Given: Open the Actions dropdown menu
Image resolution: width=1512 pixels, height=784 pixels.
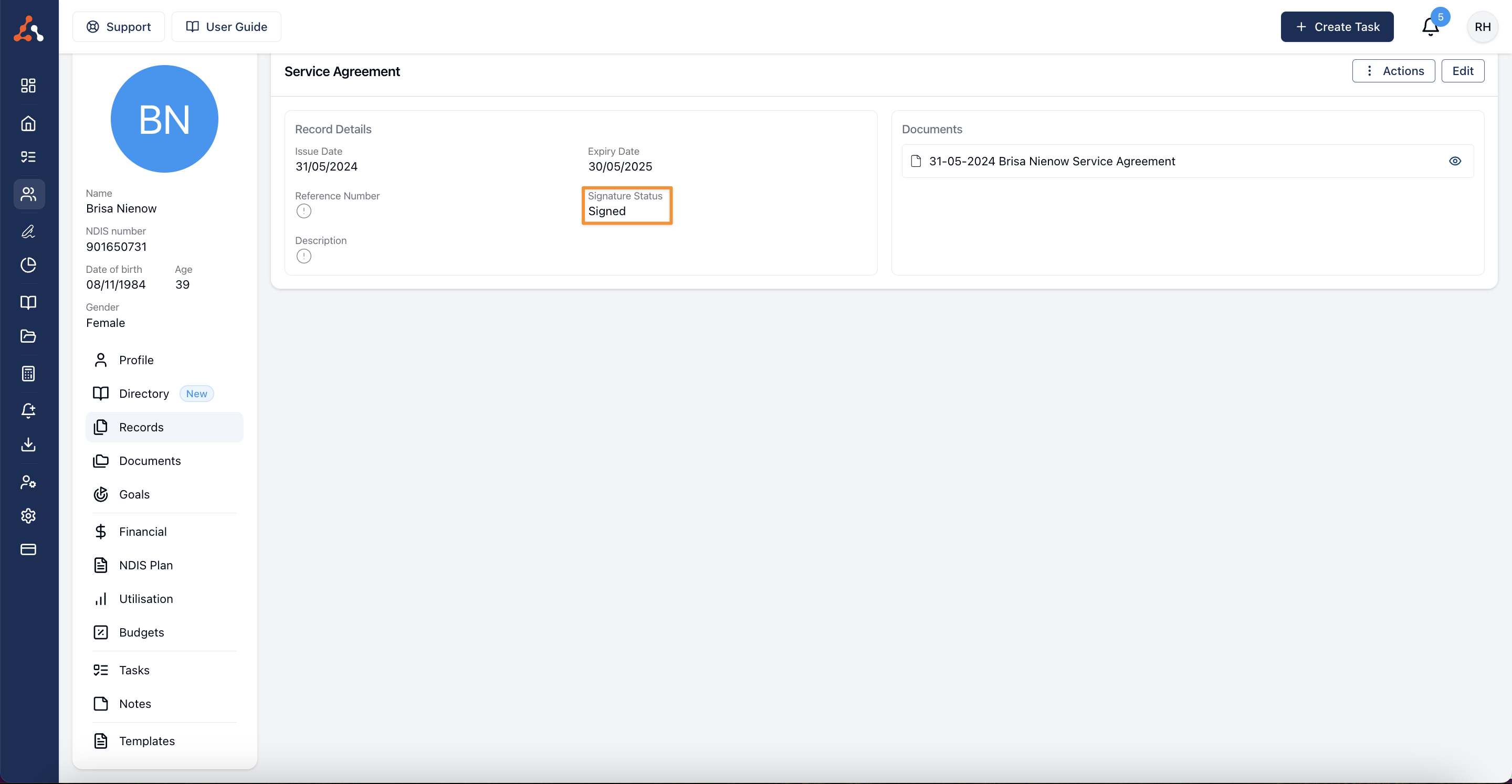Looking at the screenshot, I should [x=1393, y=71].
